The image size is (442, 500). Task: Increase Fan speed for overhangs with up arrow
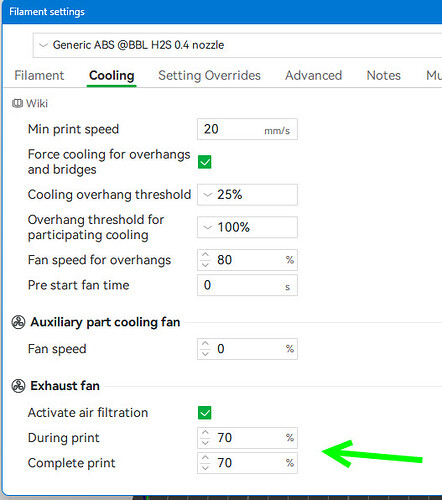click(x=205, y=256)
